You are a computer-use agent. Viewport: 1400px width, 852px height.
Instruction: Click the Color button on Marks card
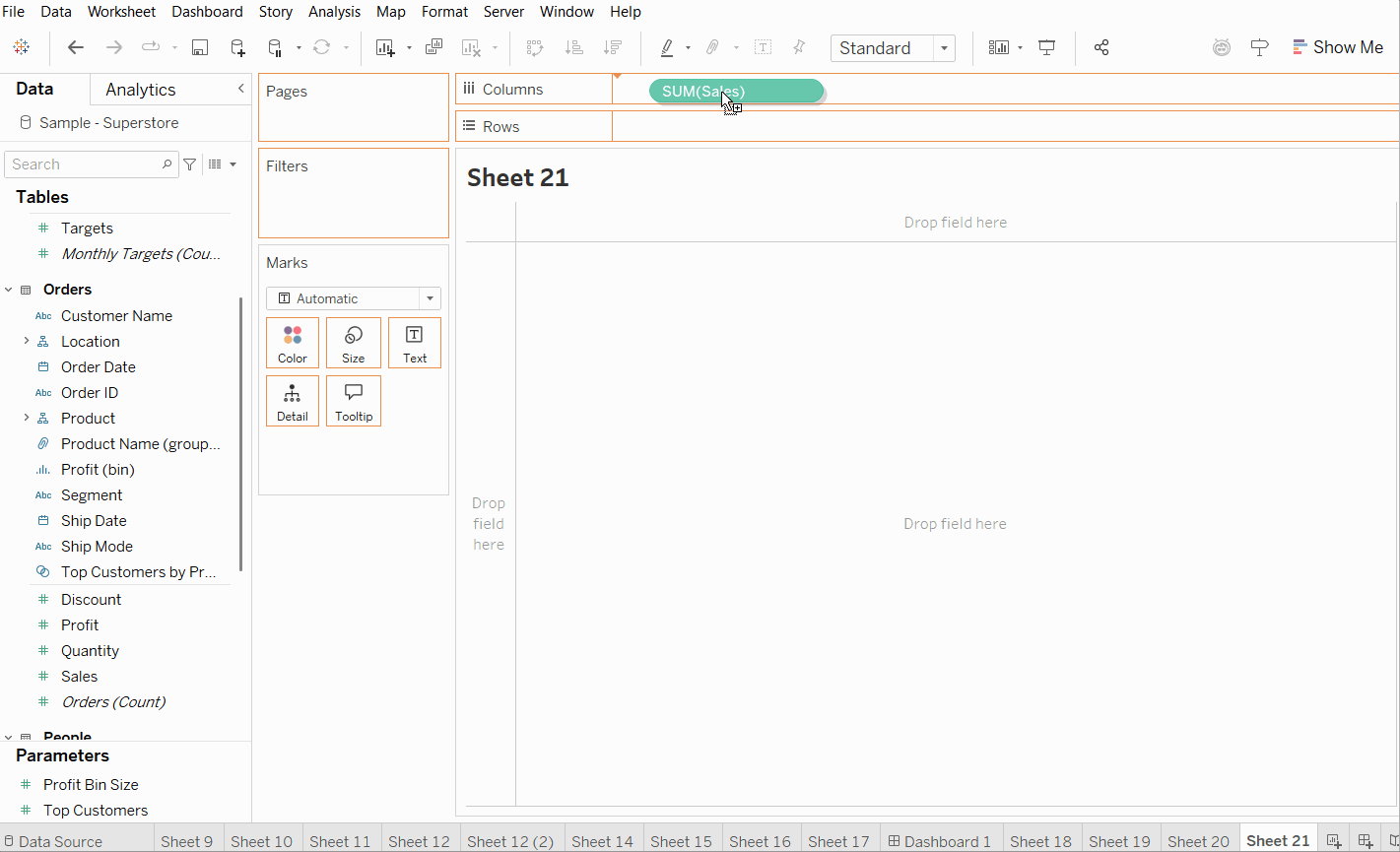pyautogui.click(x=293, y=343)
